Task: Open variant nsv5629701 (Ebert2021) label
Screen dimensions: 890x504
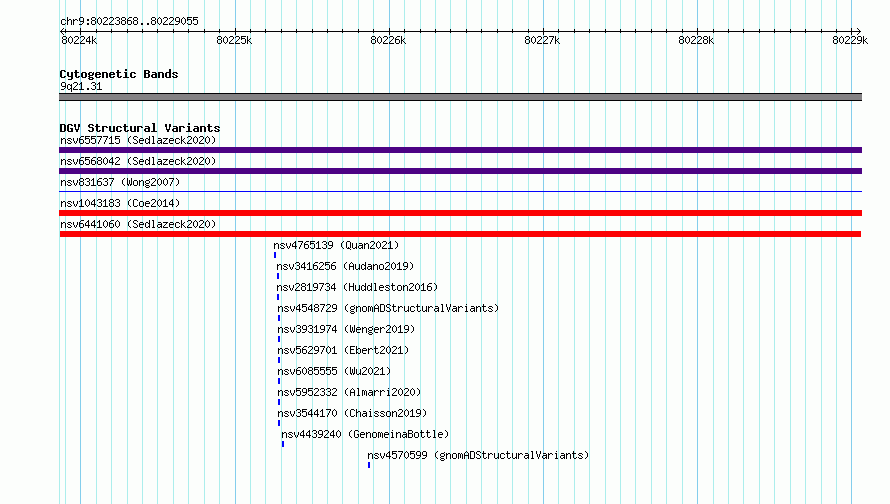Action: pyautogui.click(x=343, y=350)
